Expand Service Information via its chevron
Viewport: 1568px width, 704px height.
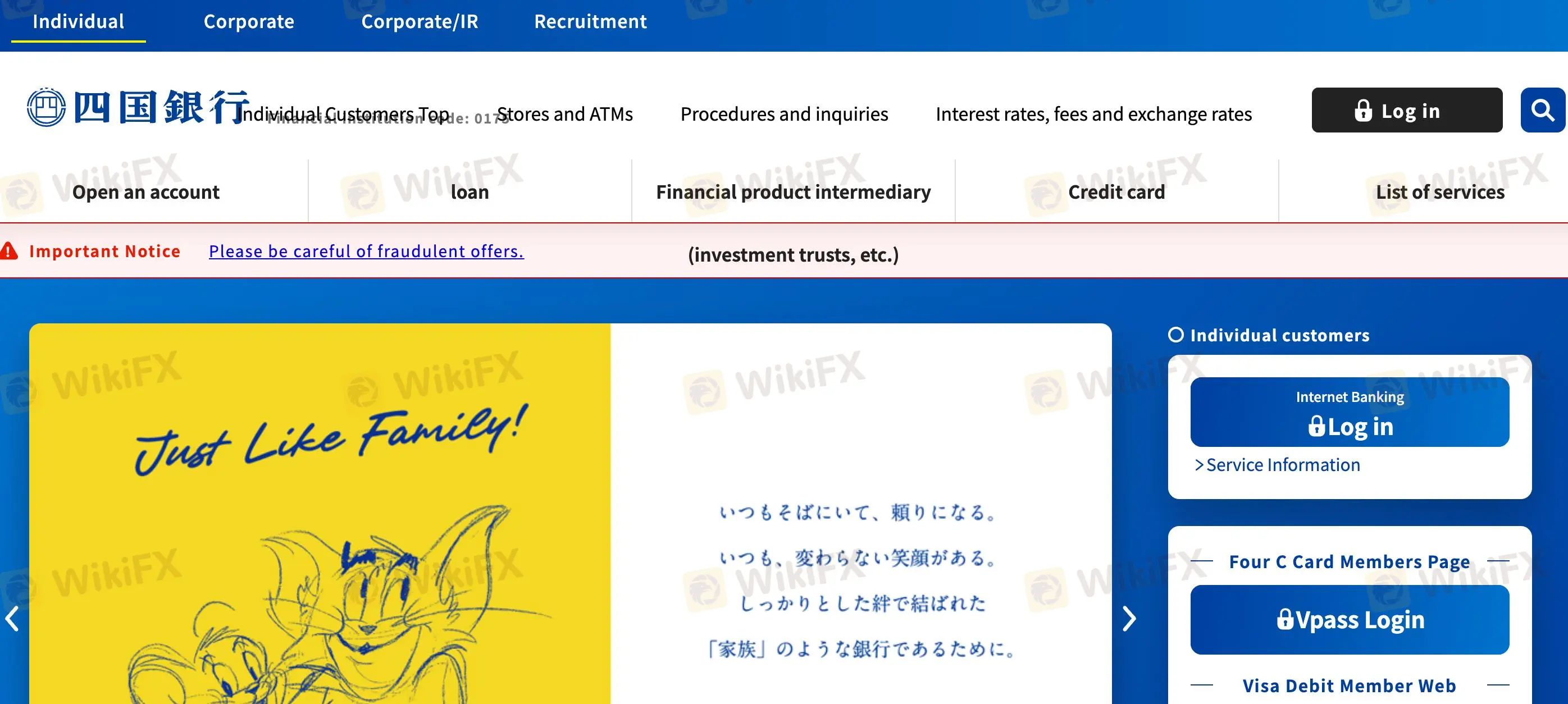coord(1200,464)
